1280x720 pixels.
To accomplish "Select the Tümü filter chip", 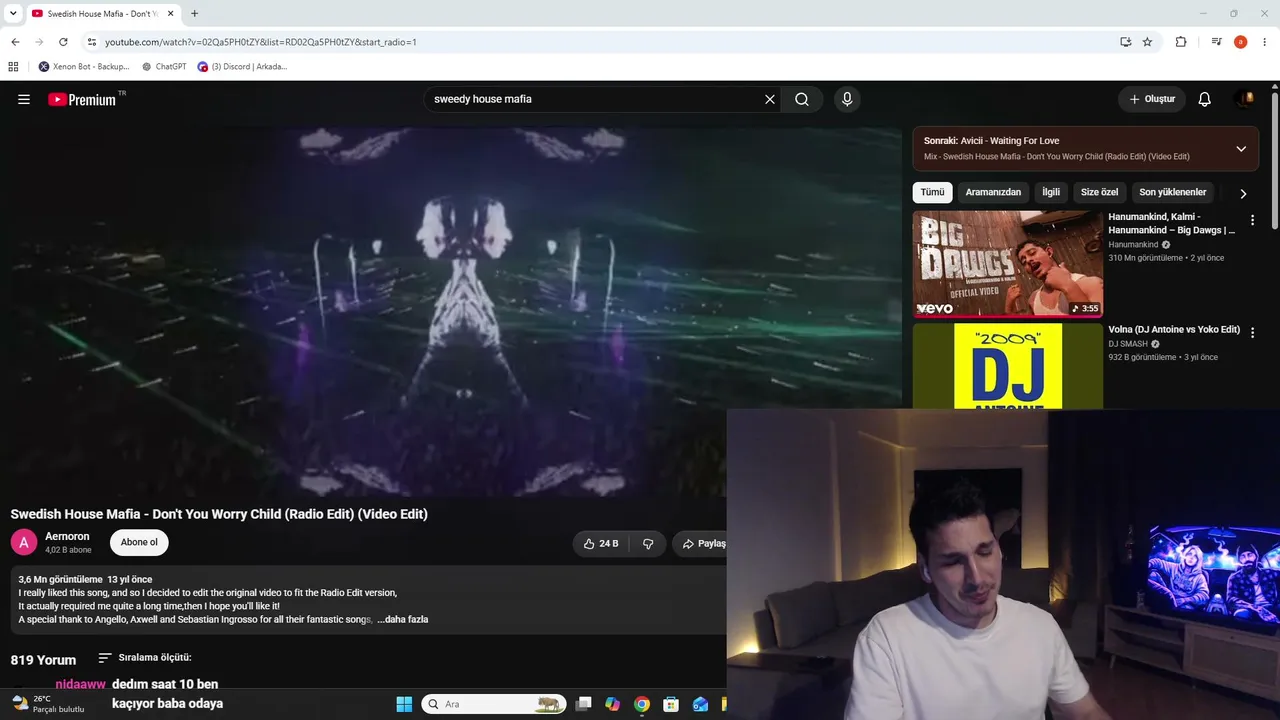I will pos(932,192).
